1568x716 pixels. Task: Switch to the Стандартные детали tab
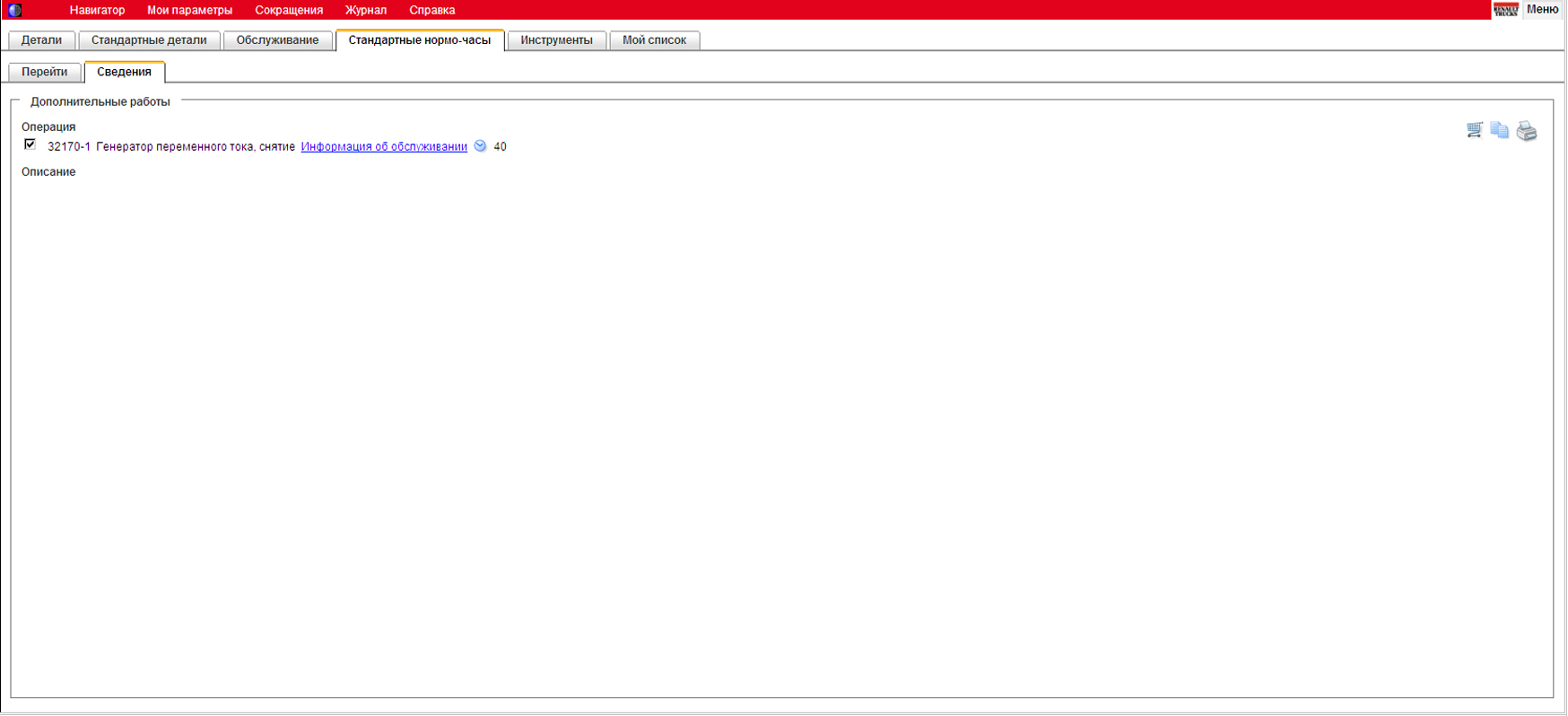click(x=149, y=40)
